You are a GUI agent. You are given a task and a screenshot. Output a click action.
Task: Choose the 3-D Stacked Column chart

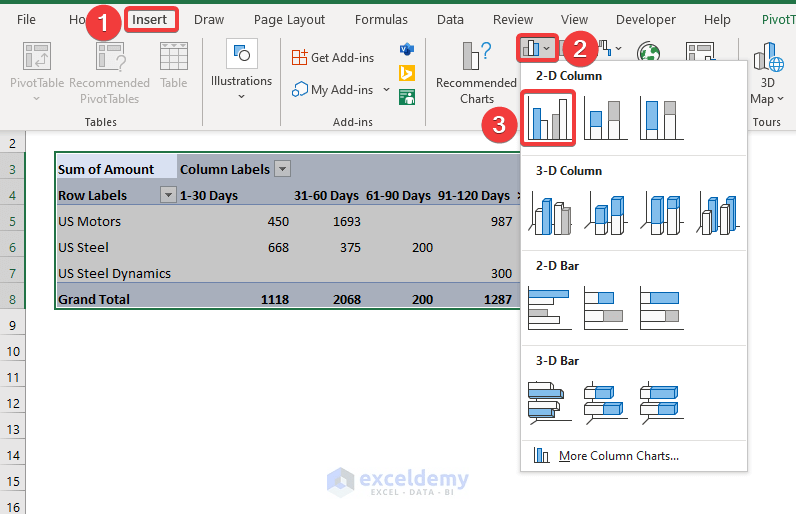606,214
